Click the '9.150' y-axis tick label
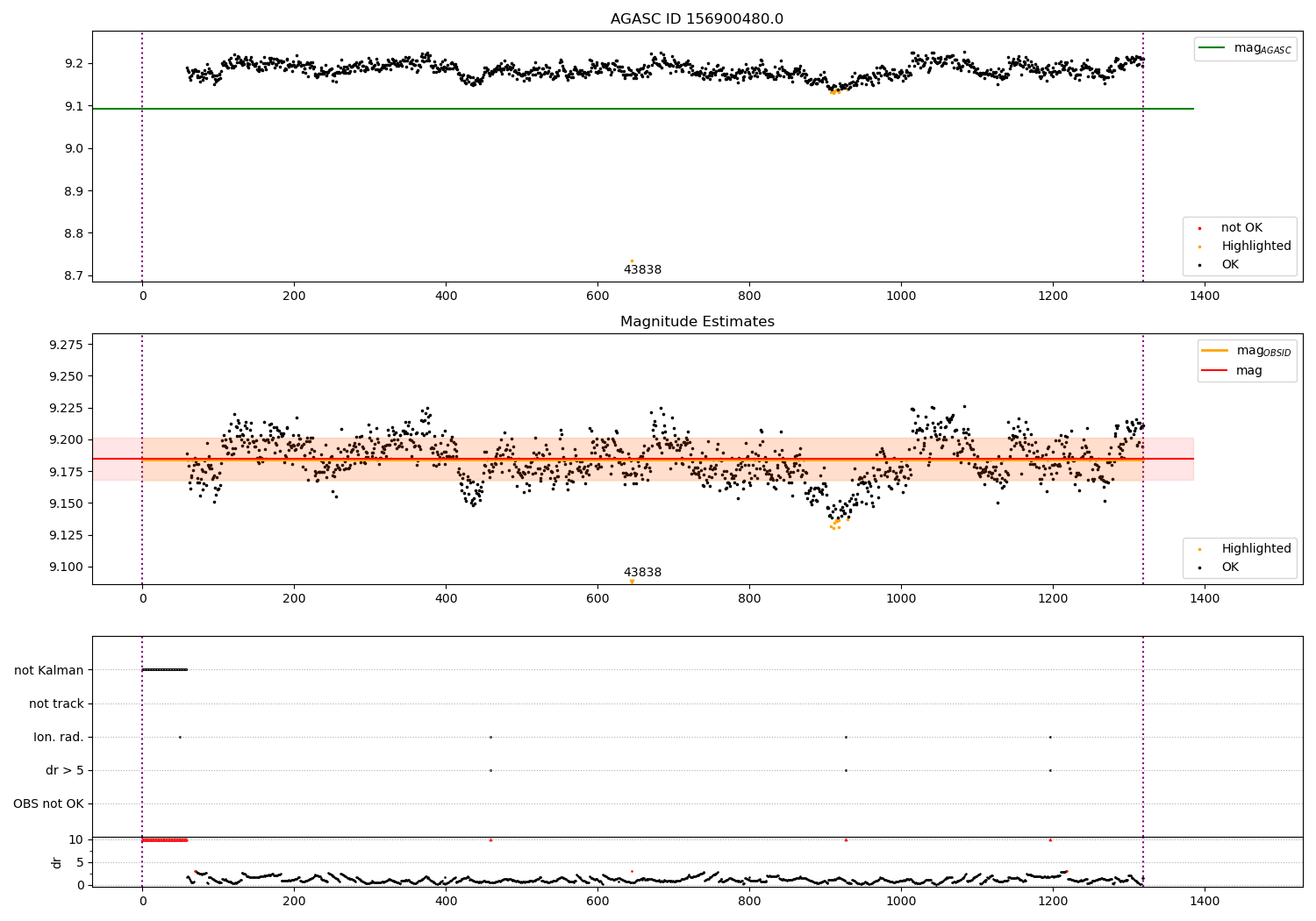Viewport: 1316px width, 921px height. click(x=67, y=503)
